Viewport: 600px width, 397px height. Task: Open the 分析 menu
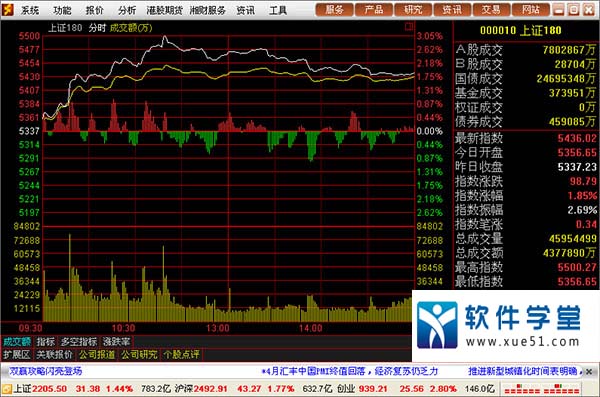(x=127, y=10)
